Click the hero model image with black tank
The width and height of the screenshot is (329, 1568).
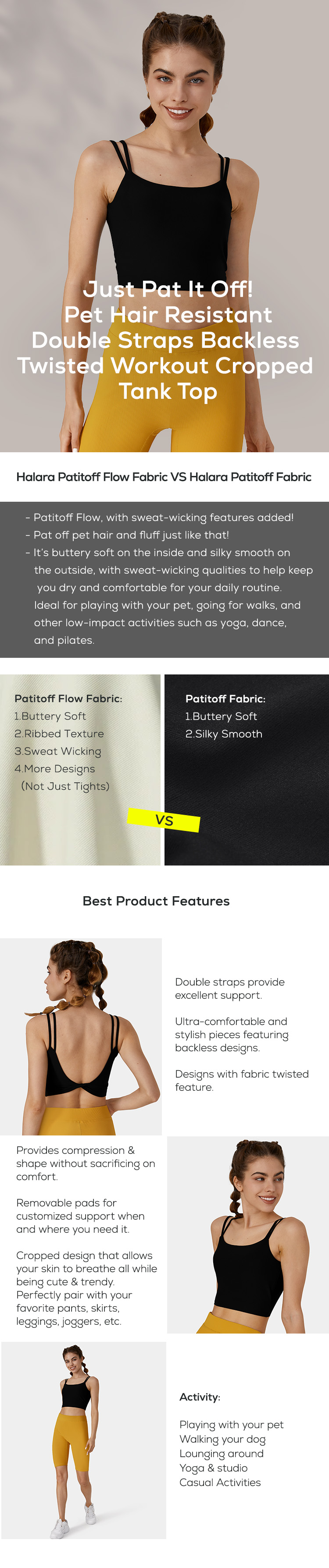tap(164, 226)
